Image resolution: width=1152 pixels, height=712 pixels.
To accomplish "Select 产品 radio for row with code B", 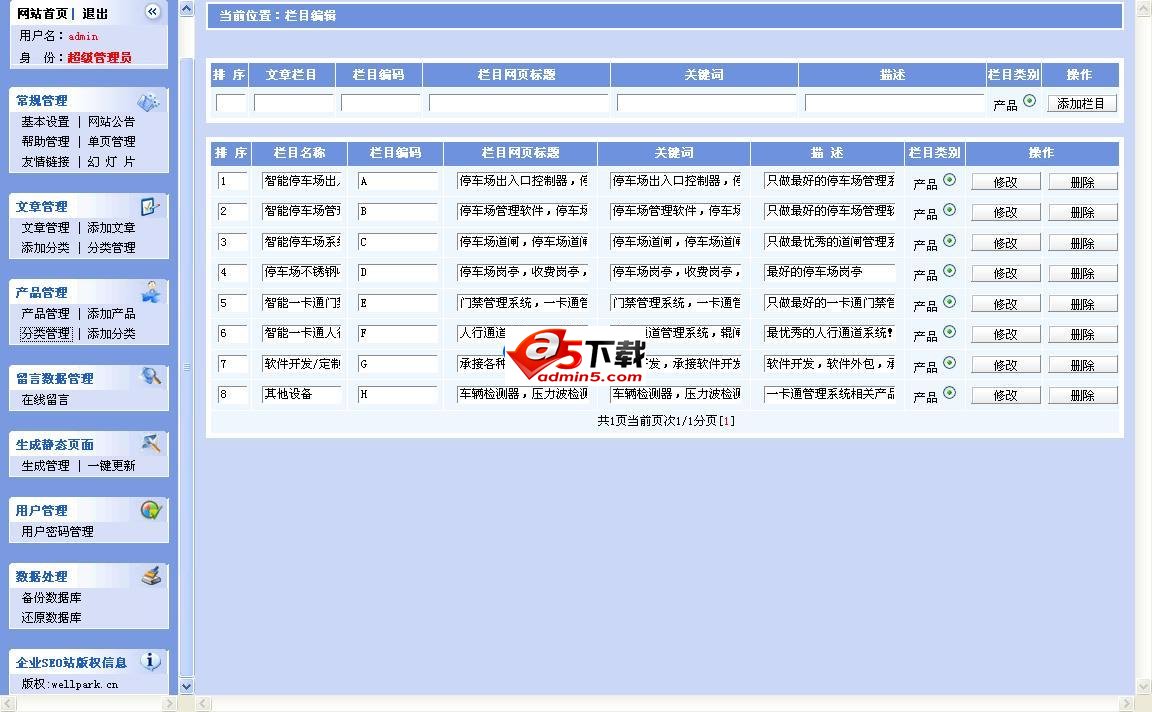I will click(949, 210).
